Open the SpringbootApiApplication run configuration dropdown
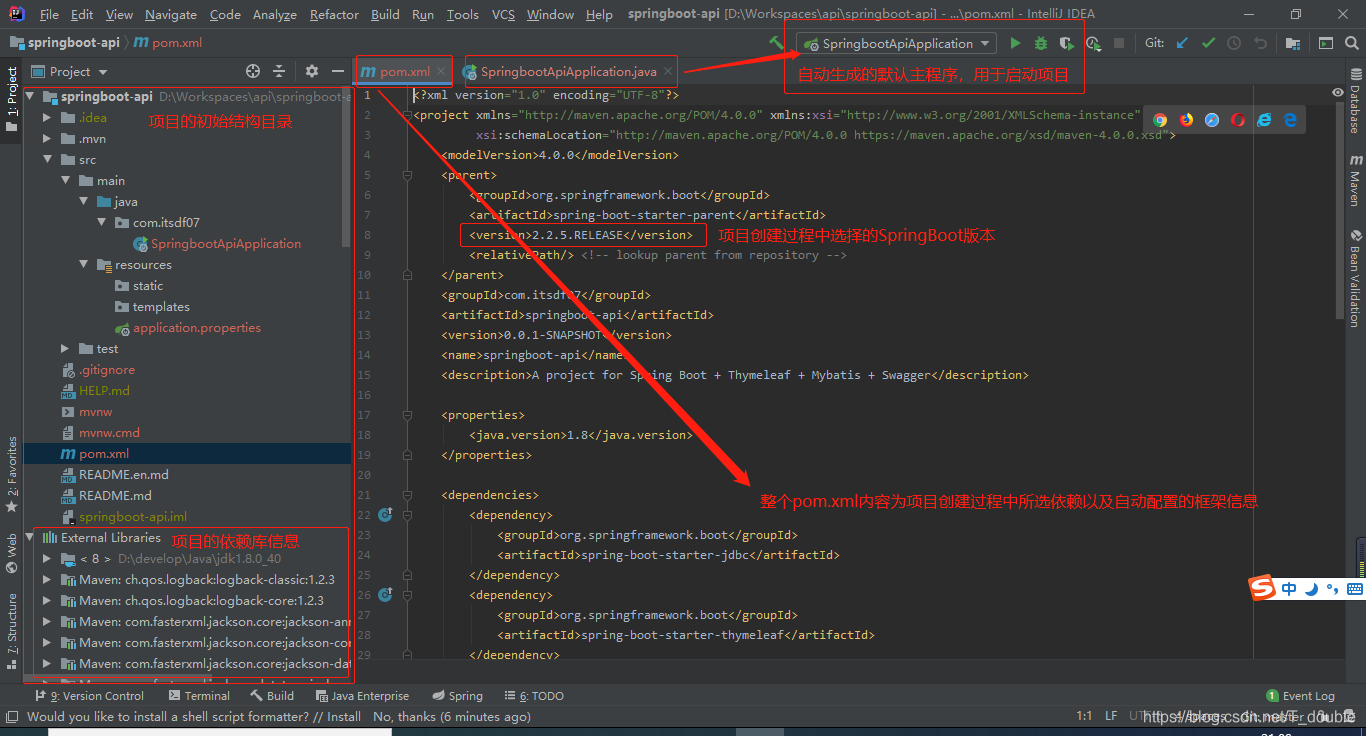The height and width of the screenshot is (736, 1366). tap(897, 43)
